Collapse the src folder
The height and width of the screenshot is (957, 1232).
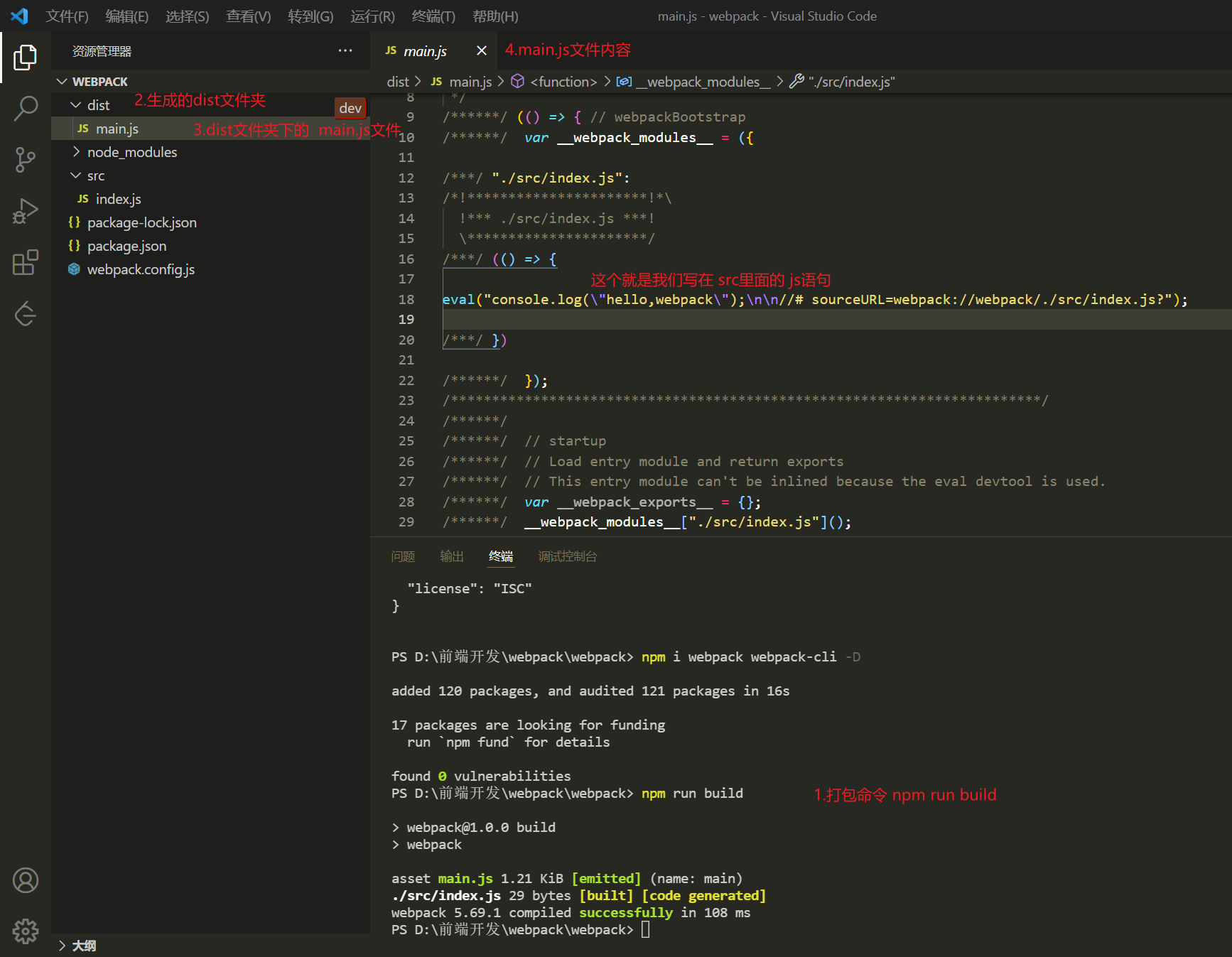[95, 175]
